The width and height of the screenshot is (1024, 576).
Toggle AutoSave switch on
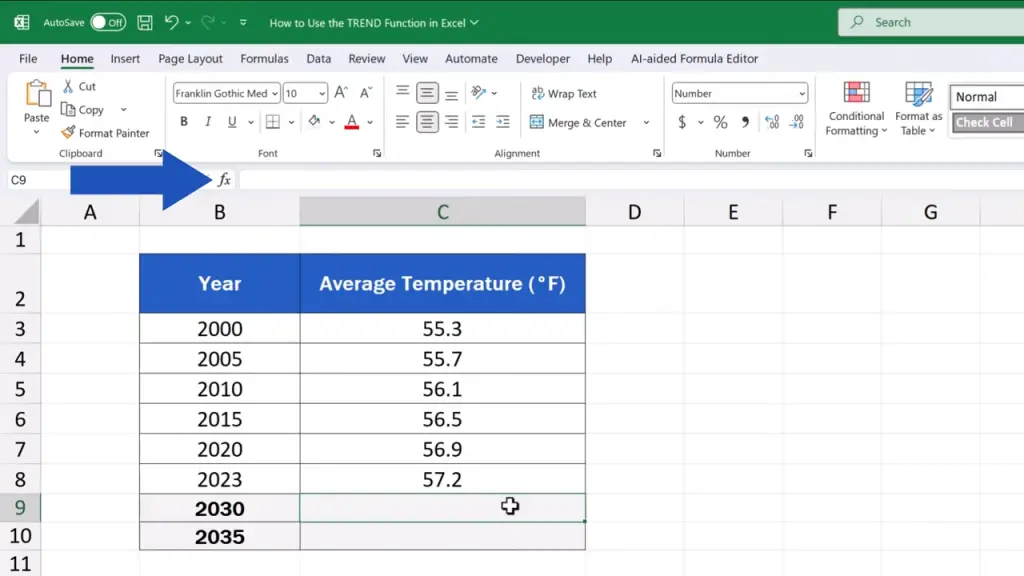[x=108, y=22]
